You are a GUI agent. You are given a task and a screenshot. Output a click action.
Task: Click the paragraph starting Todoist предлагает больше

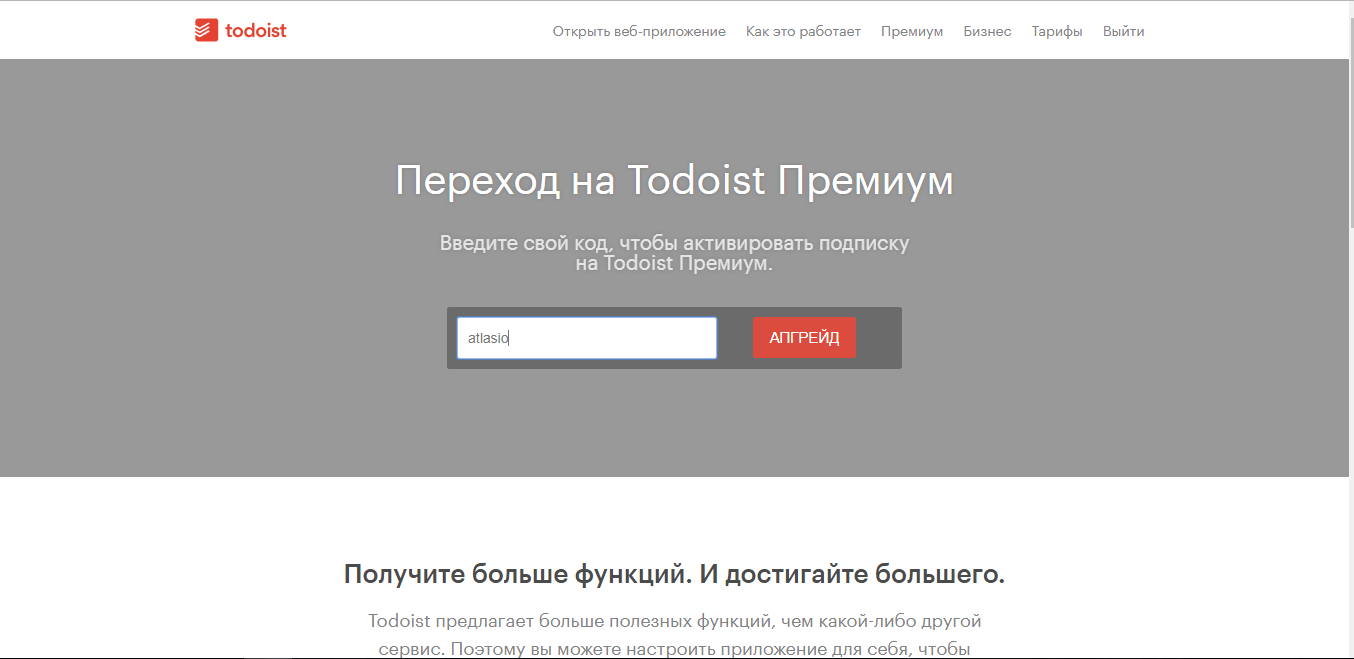coord(674,621)
